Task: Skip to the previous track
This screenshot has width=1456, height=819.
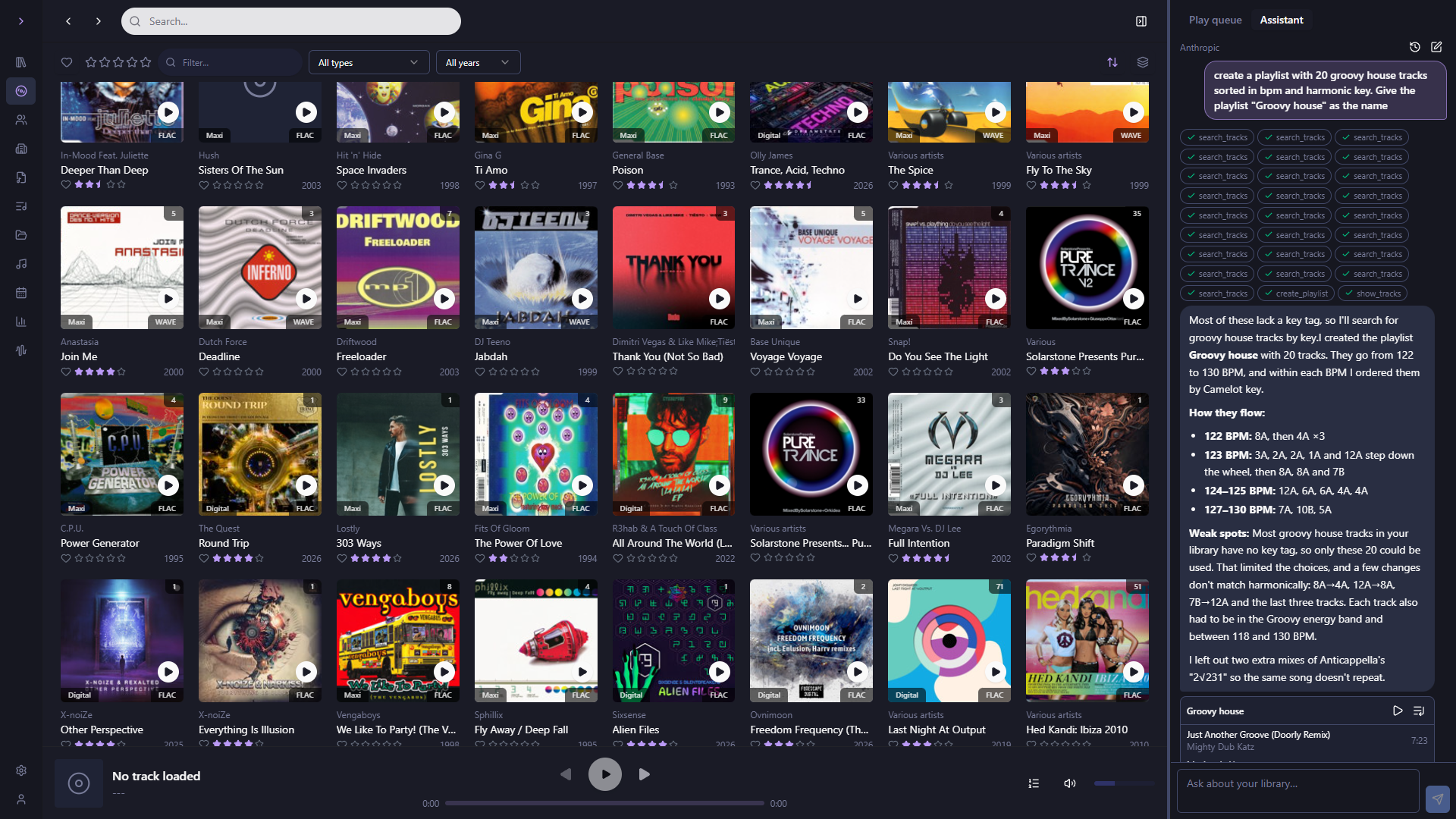Action: 566,774
